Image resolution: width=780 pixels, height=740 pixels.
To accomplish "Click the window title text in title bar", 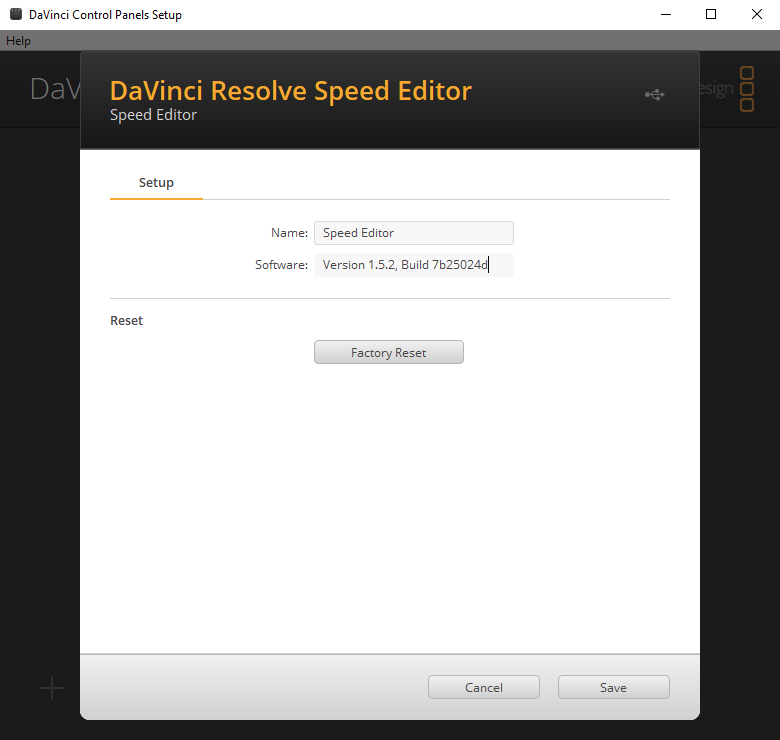I will point(105,15).
